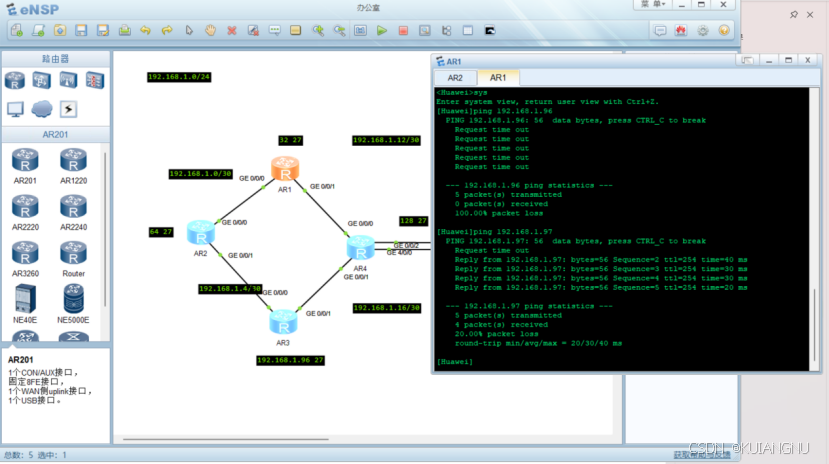The width and height of the screenshot is (829, 464).
Task: Toggle the grid display icon
Action: pos(468,31)
